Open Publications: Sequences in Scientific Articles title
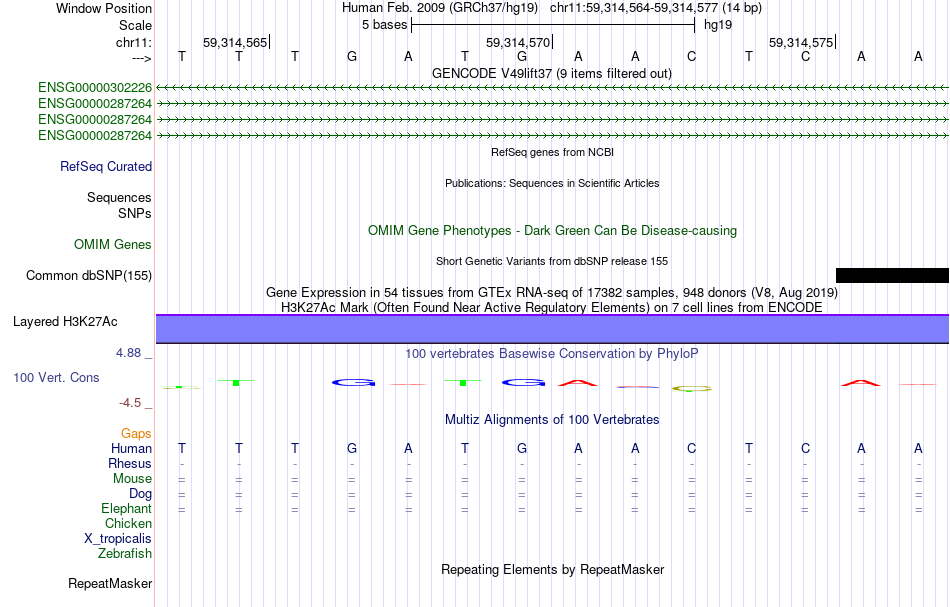 (x=552, y=183)
